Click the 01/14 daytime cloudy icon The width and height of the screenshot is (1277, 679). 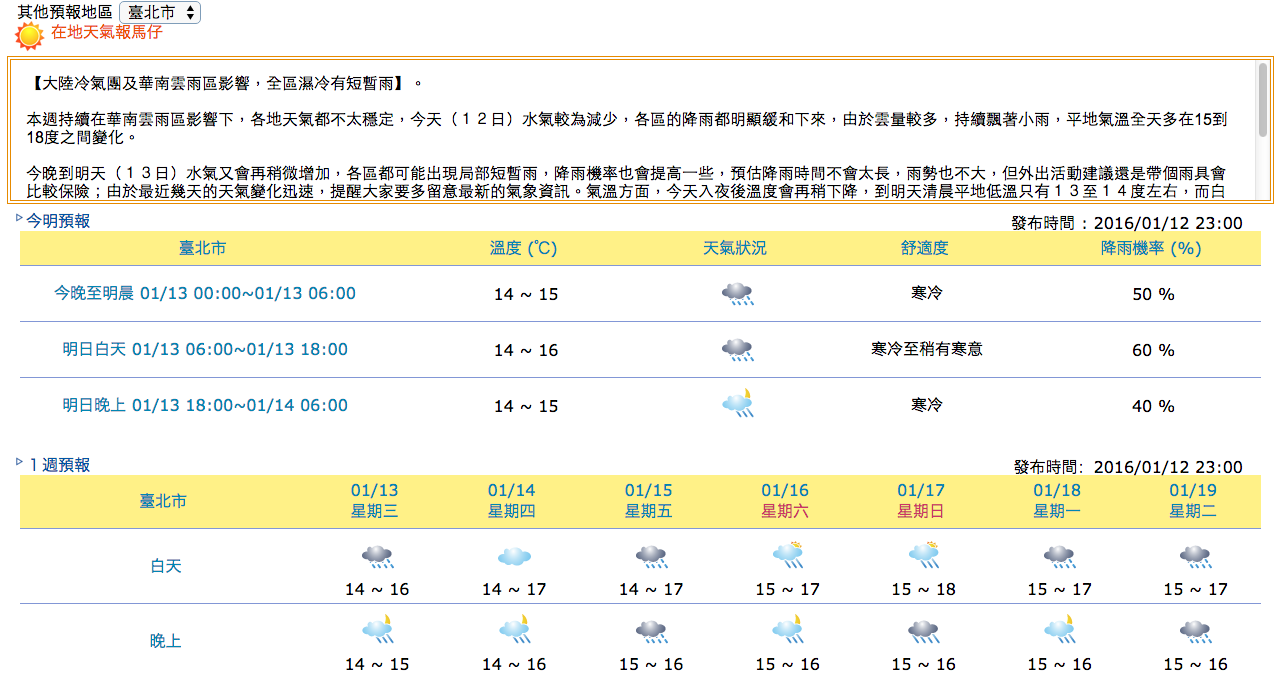point(514,557)
